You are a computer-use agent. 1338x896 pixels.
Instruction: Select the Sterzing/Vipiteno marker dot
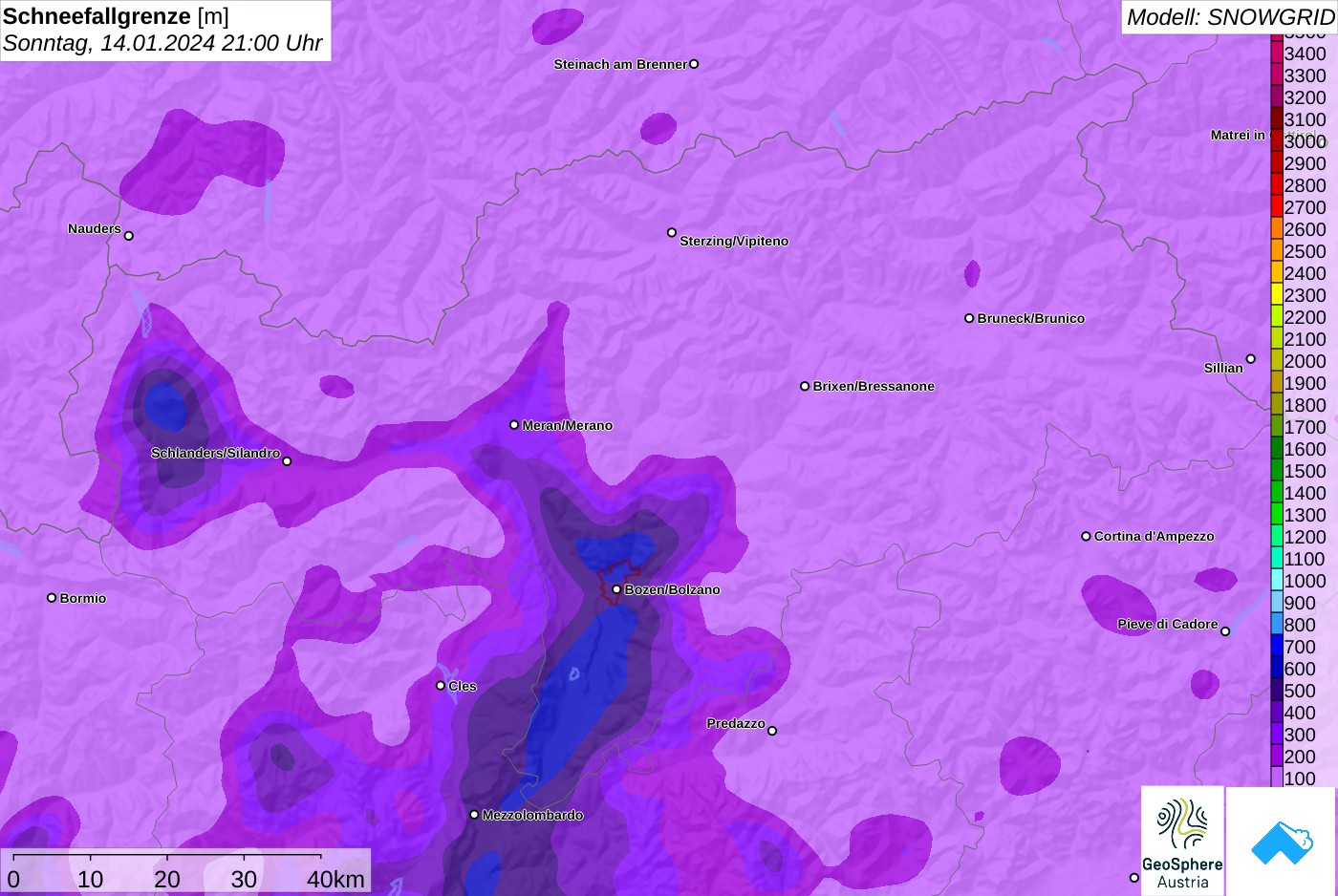[672, 232]
